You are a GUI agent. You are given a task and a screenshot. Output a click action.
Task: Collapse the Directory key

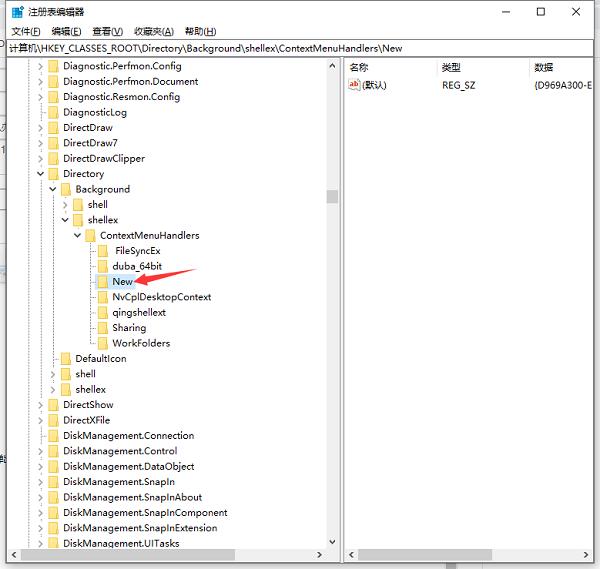(x=40, y=174)
